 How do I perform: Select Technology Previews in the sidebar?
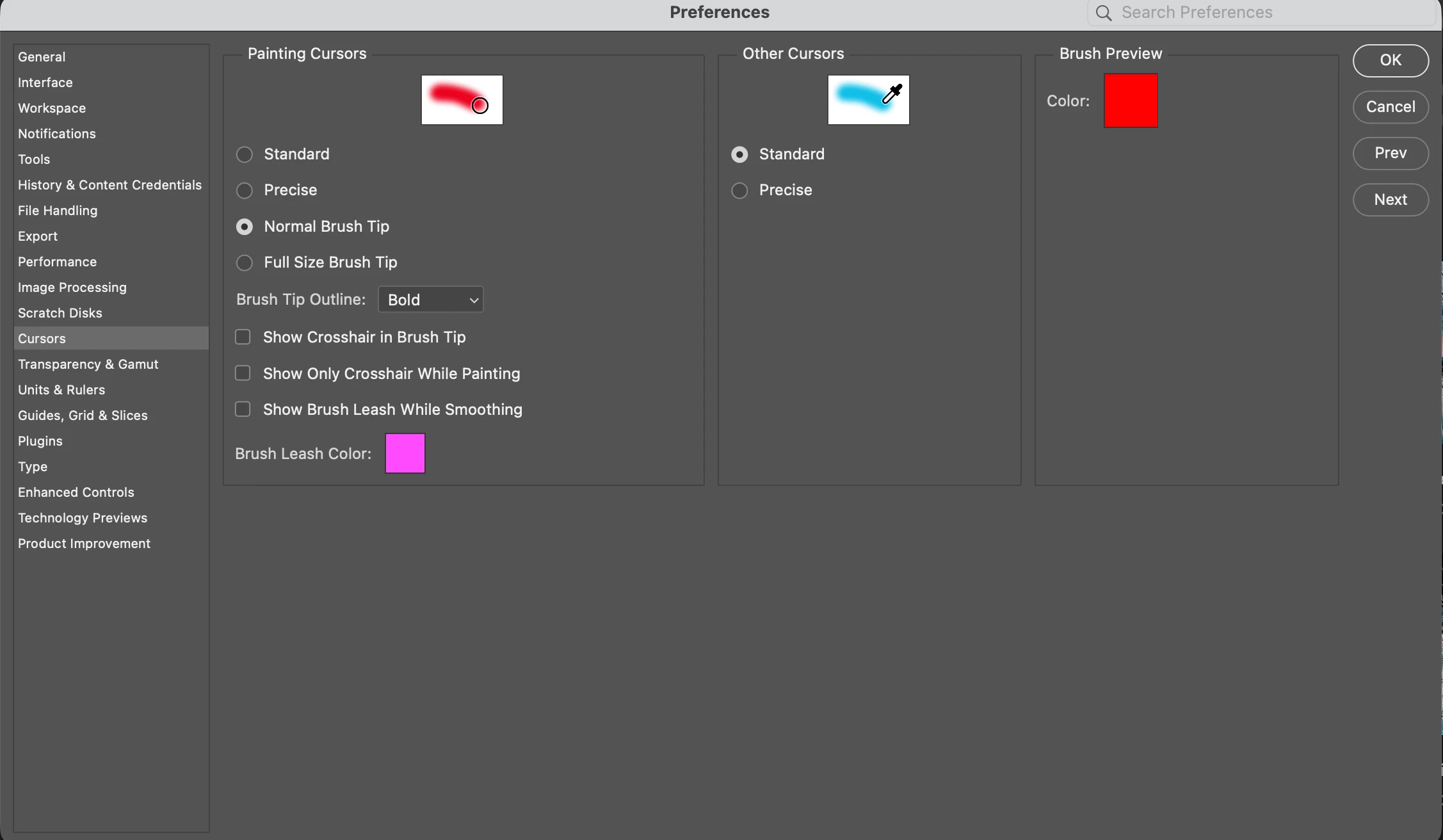[83, 518]
